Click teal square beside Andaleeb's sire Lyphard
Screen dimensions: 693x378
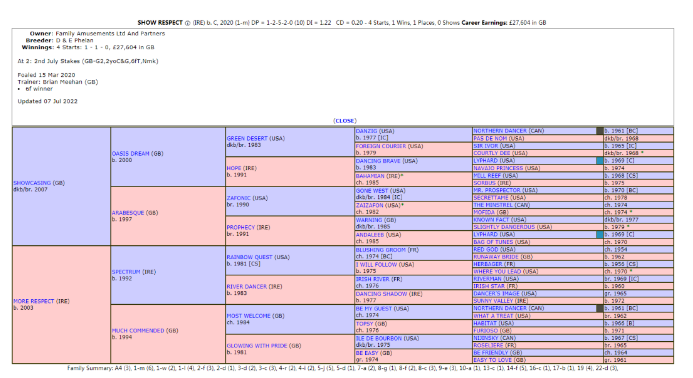[600, 234]
